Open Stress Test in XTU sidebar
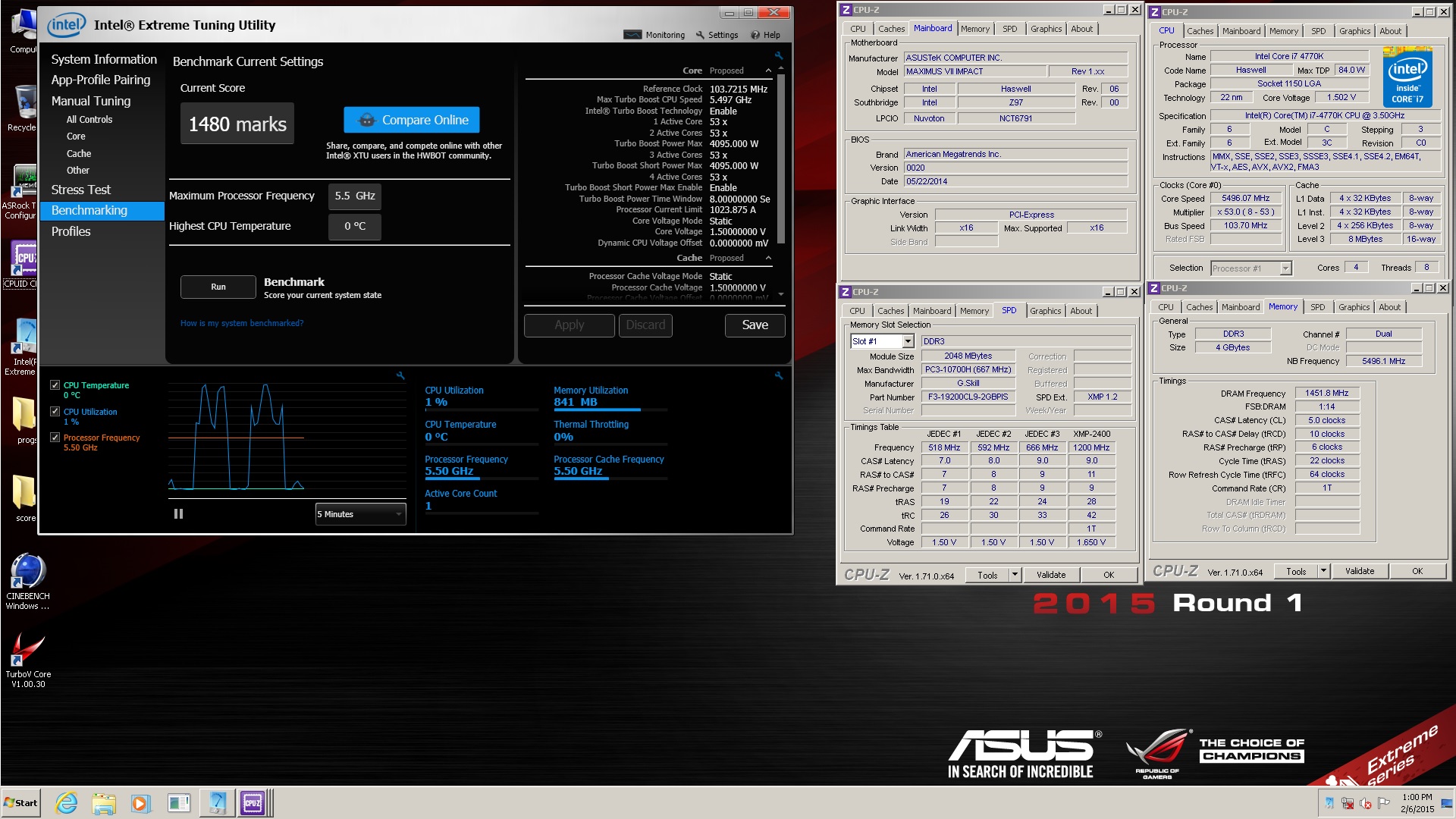The height and width of the screenshot is (819, 1456). (x=80, y=190)
